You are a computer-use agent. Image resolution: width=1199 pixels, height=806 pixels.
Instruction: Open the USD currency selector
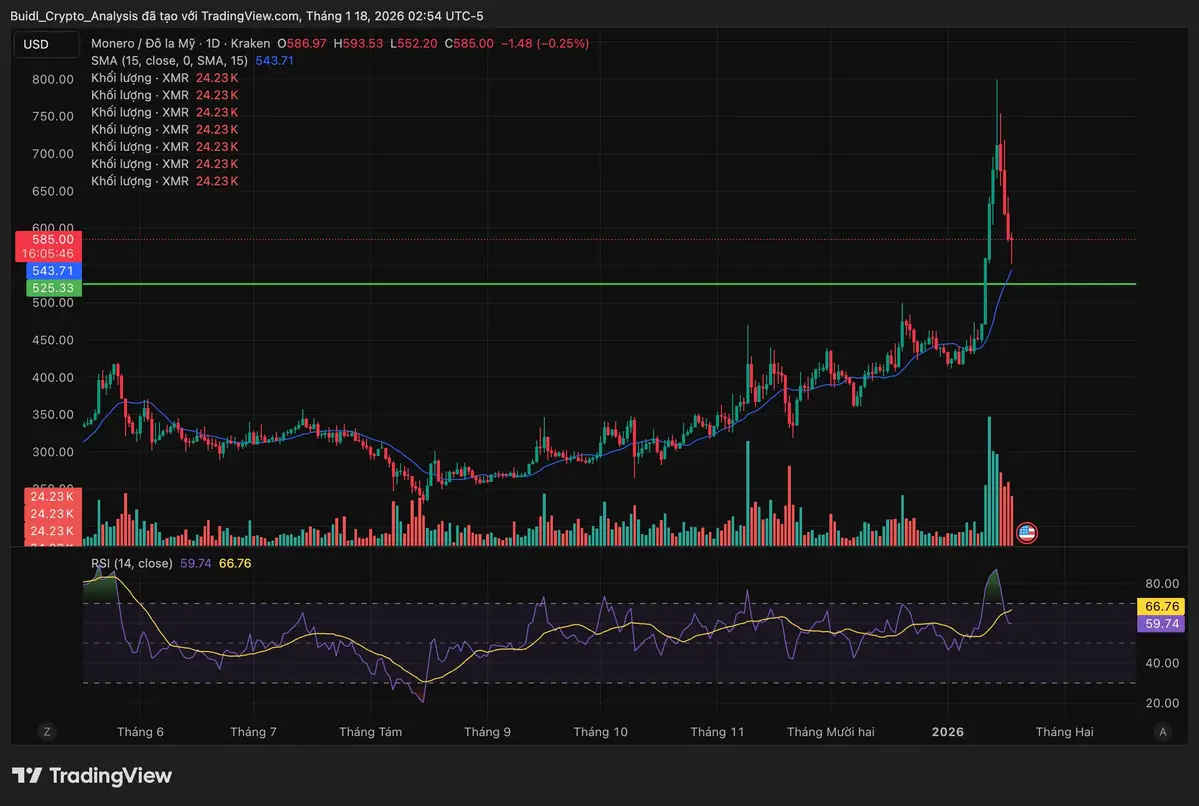37,44
